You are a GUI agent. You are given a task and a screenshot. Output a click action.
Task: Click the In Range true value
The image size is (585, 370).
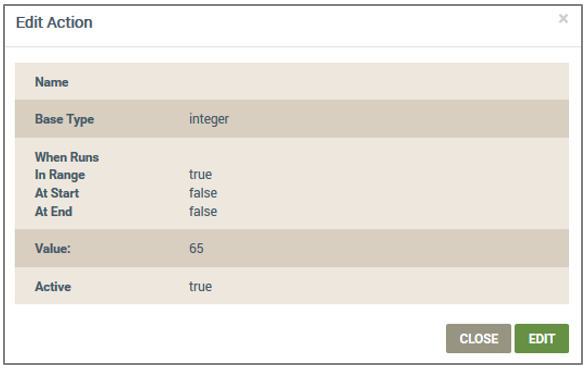[200, 175]
